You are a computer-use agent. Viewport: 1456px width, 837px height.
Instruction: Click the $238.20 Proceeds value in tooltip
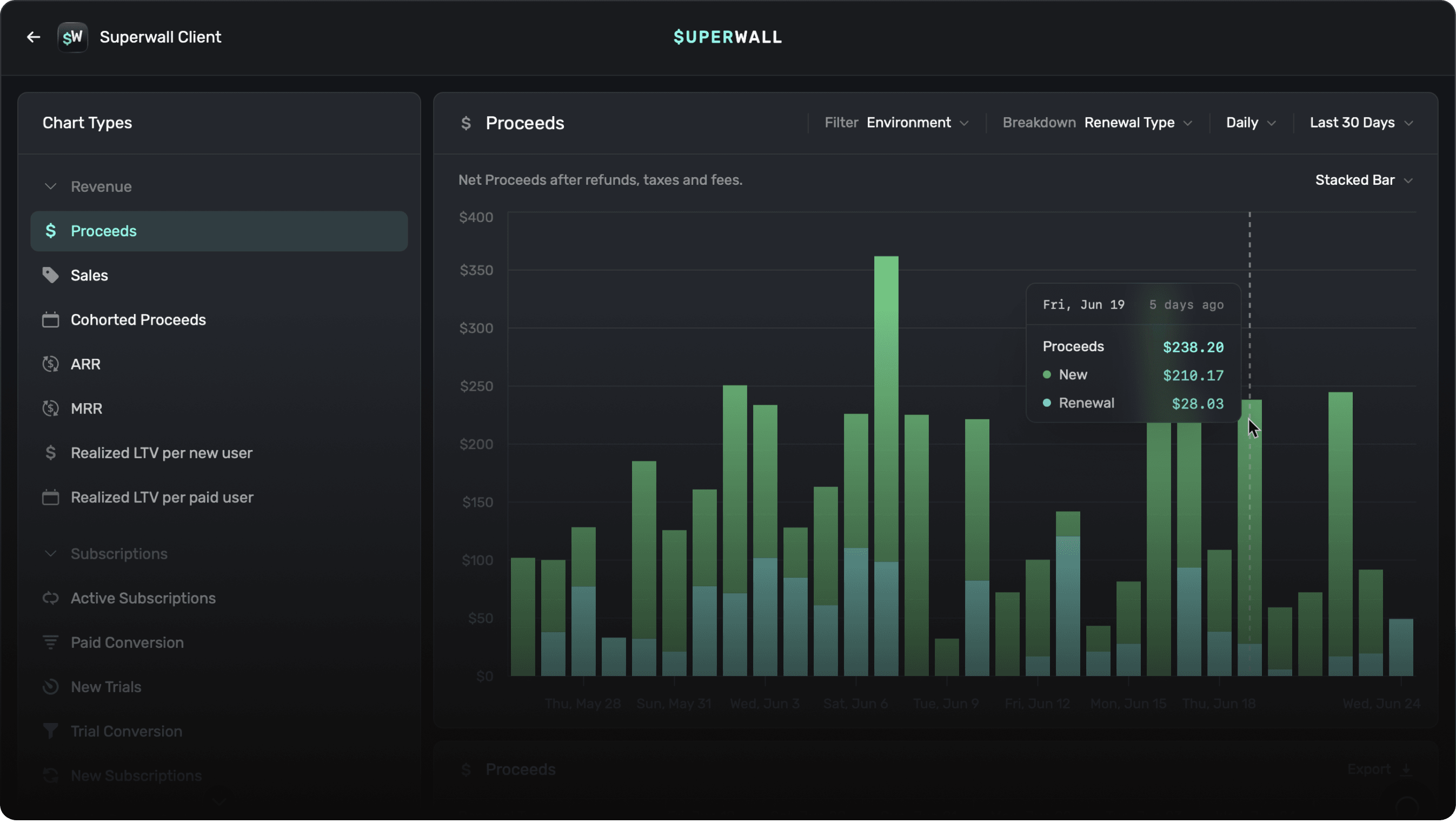pyautogui.click(x=1193, y=347)
